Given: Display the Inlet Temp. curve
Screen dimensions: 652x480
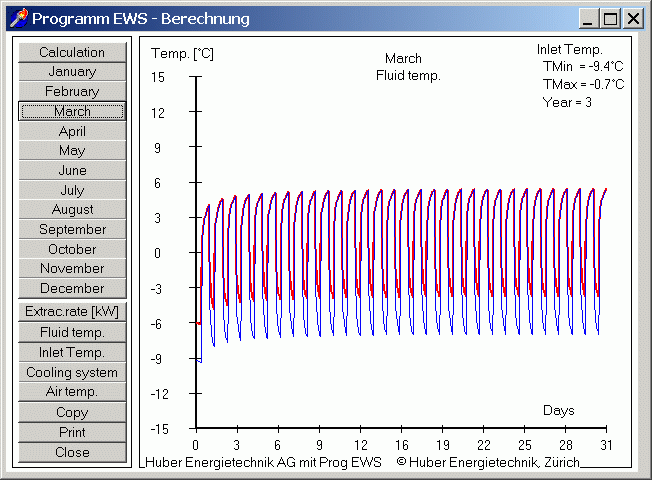Looking at the screenshot, I should [72, 352].
